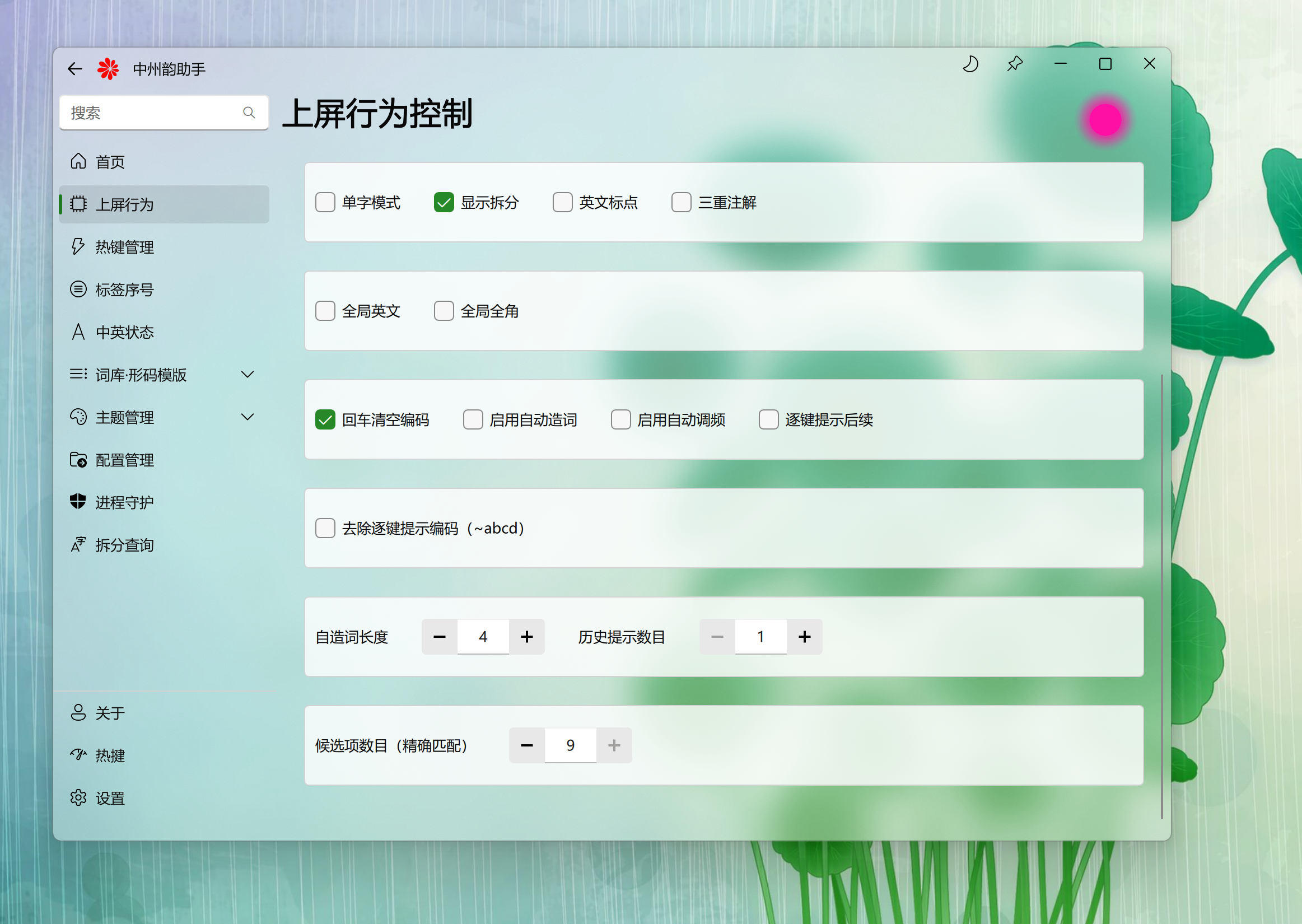Open 设置 gear icon at bottom
This screenshot has width=1302, height=924.
[78, 797]
